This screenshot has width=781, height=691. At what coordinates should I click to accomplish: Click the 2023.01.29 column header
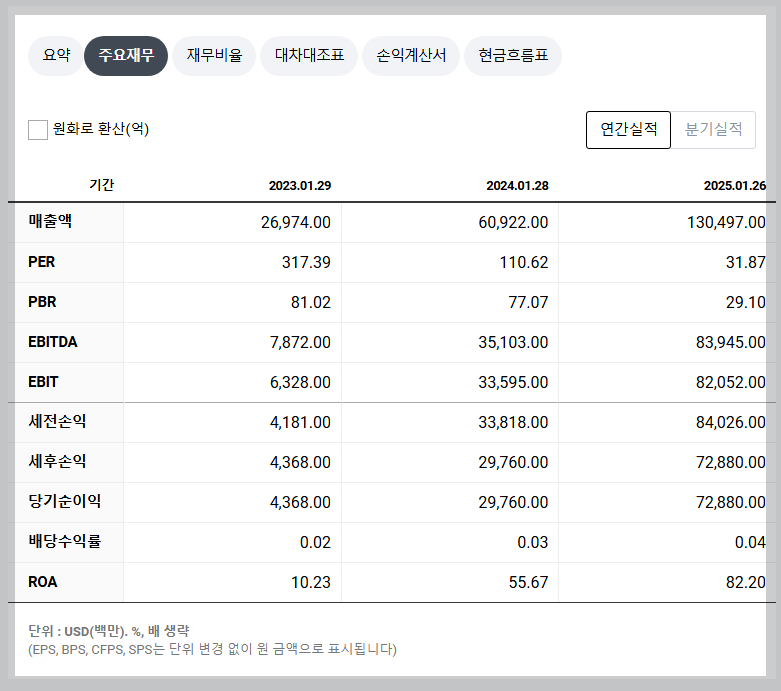pos(300,185)
